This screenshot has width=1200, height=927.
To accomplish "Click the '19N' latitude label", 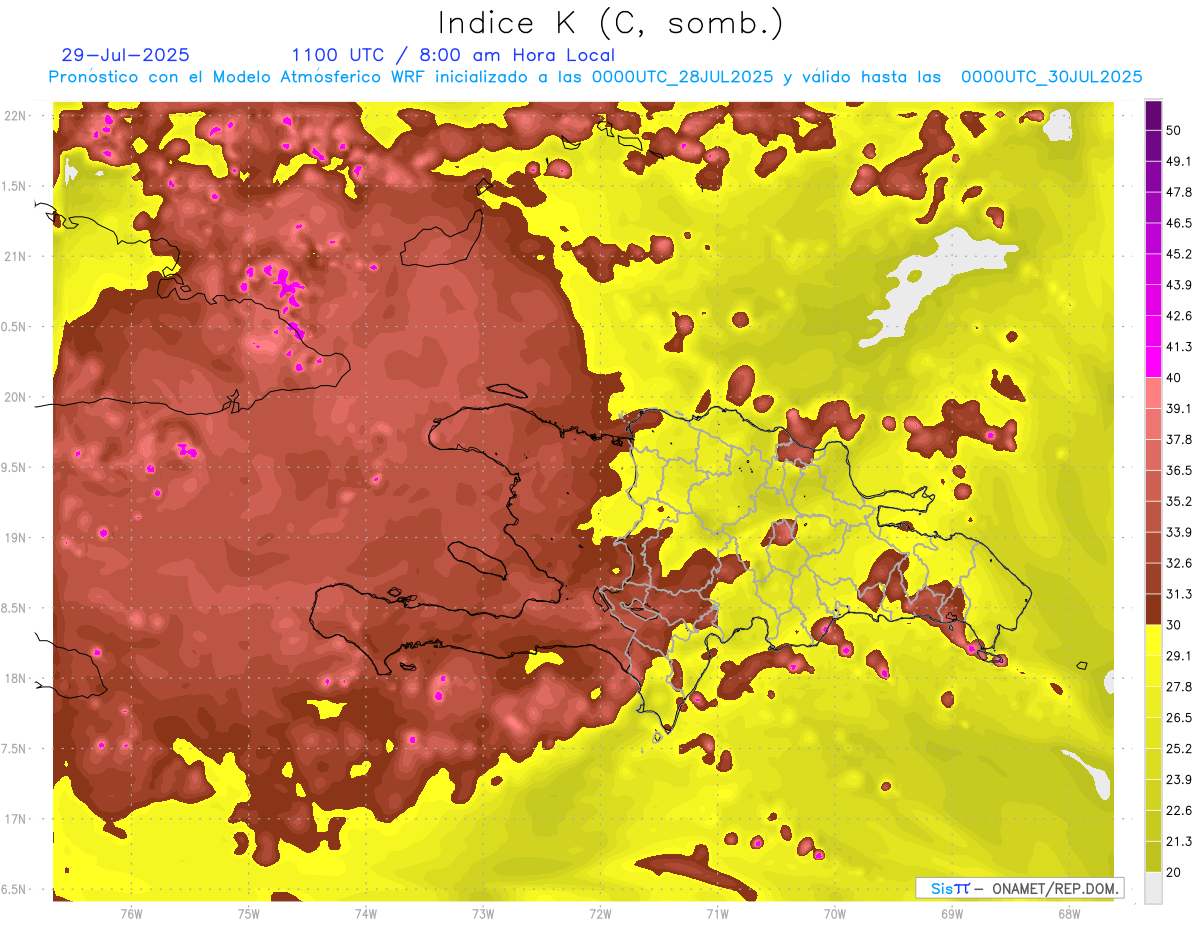I will [x=16, y=538].
